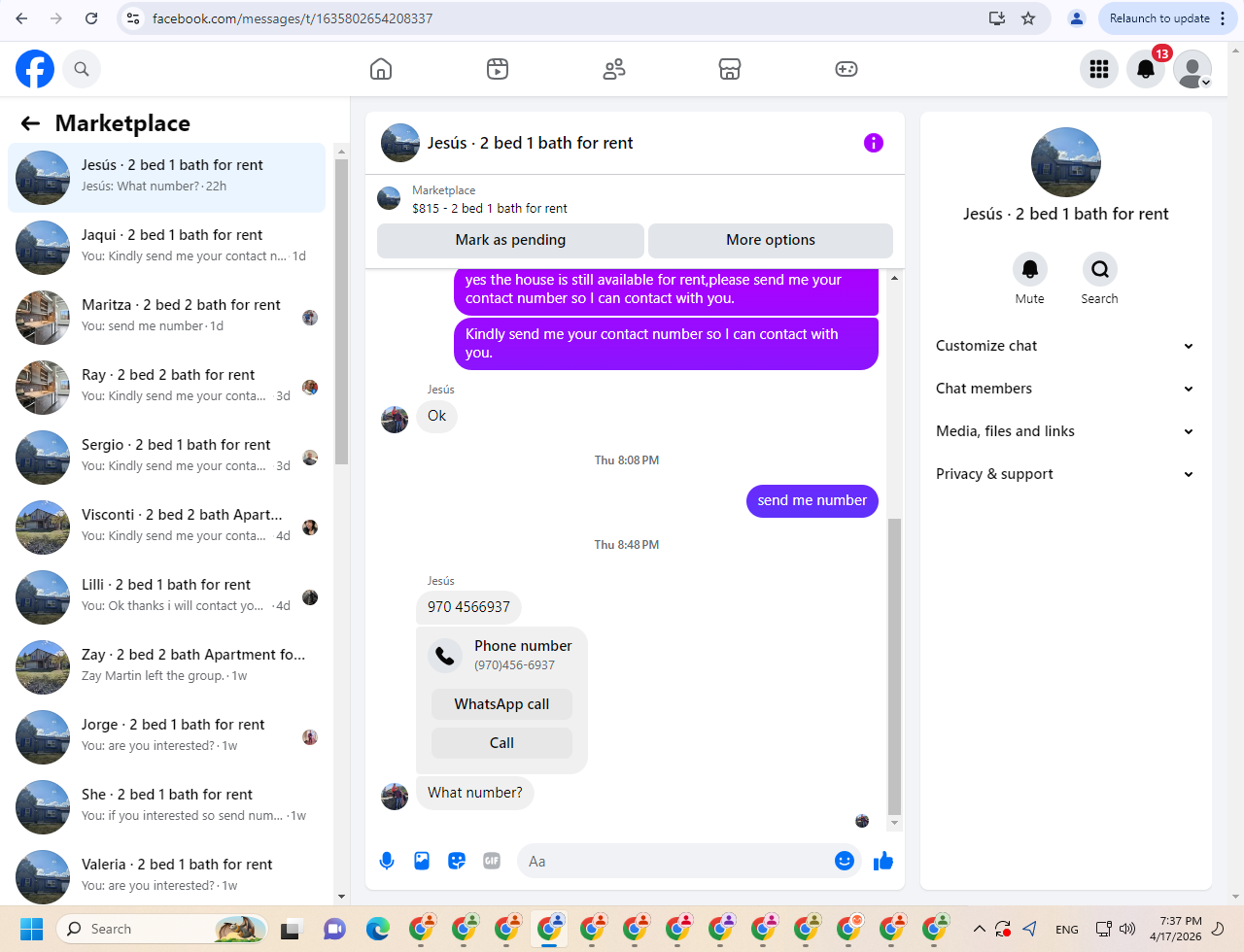The height and width of the screenshot is (952, 1244).
Task: Open More options for listing
Action: click(x=771, y=240)
